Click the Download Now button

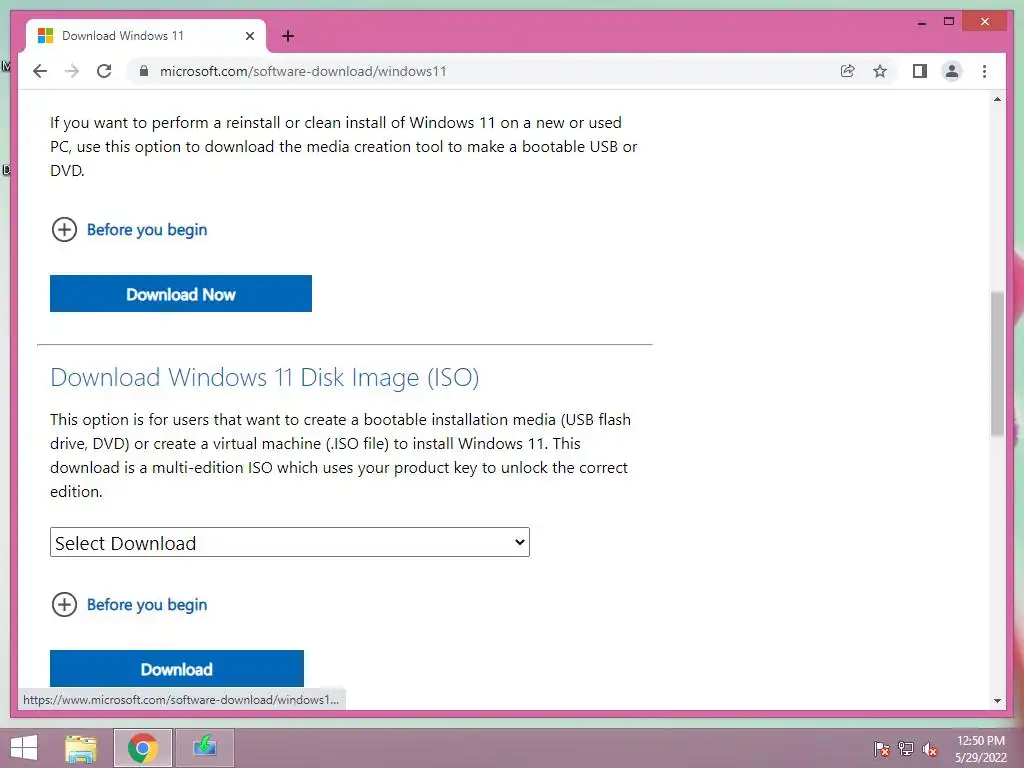[181, 294]
